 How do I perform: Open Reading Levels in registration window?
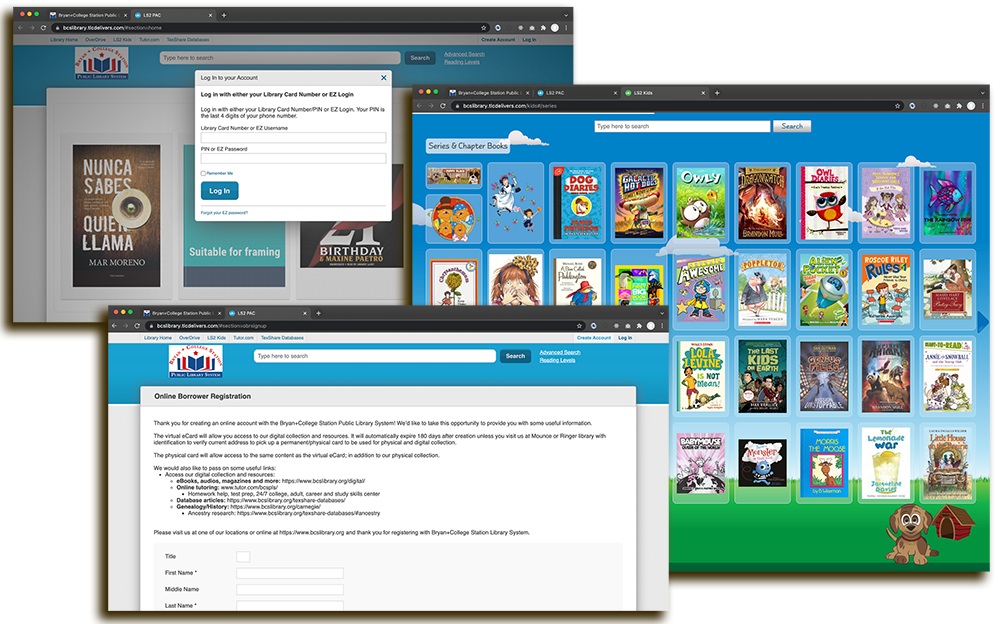click(557, 360)
